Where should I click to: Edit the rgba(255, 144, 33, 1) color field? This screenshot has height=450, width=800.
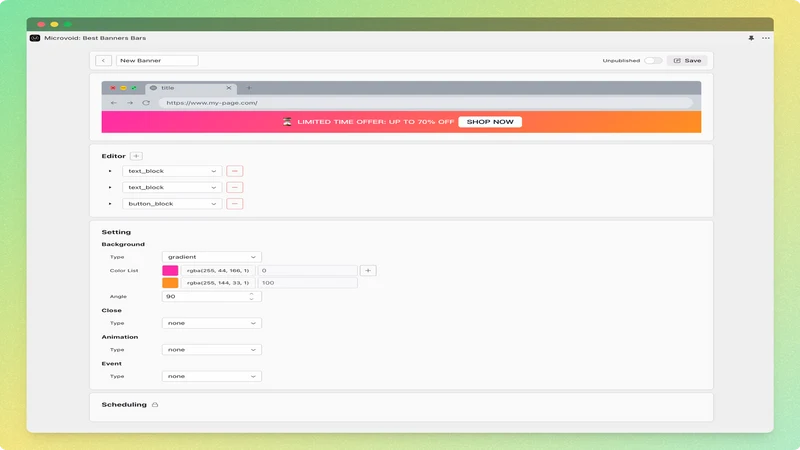pos(218,283)
